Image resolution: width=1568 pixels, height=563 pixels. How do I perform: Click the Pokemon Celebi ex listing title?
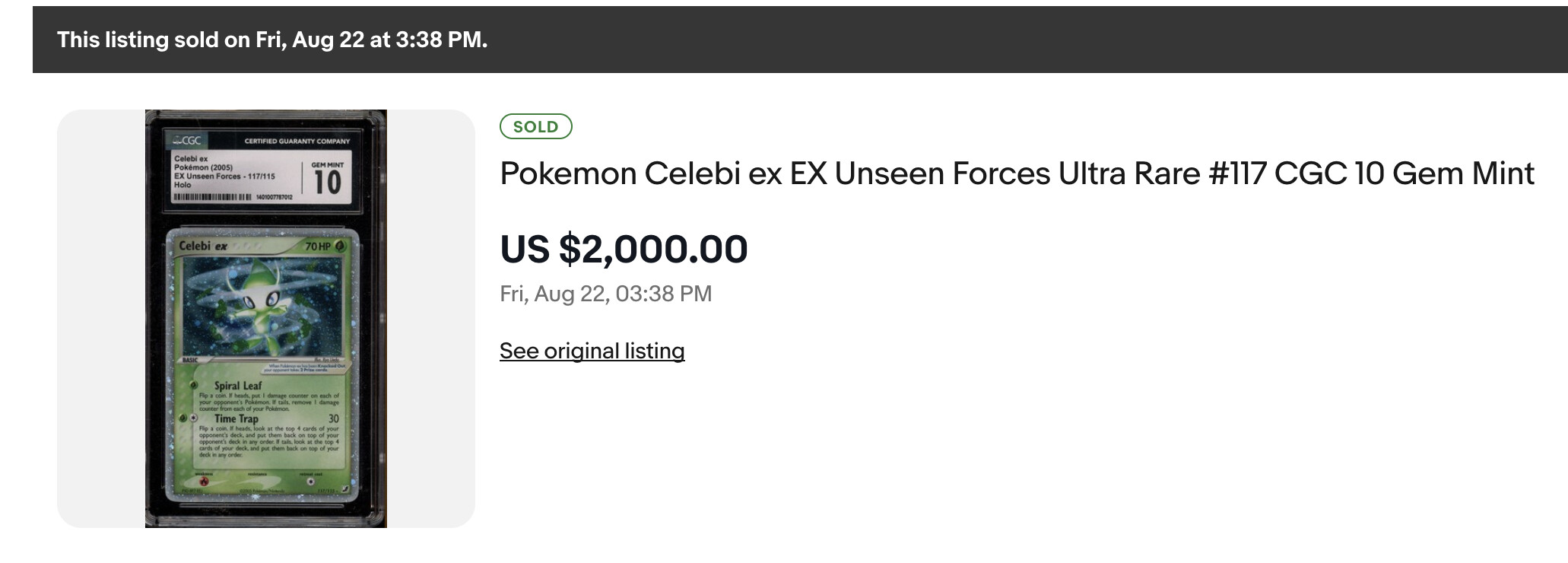click(1016, 173)
